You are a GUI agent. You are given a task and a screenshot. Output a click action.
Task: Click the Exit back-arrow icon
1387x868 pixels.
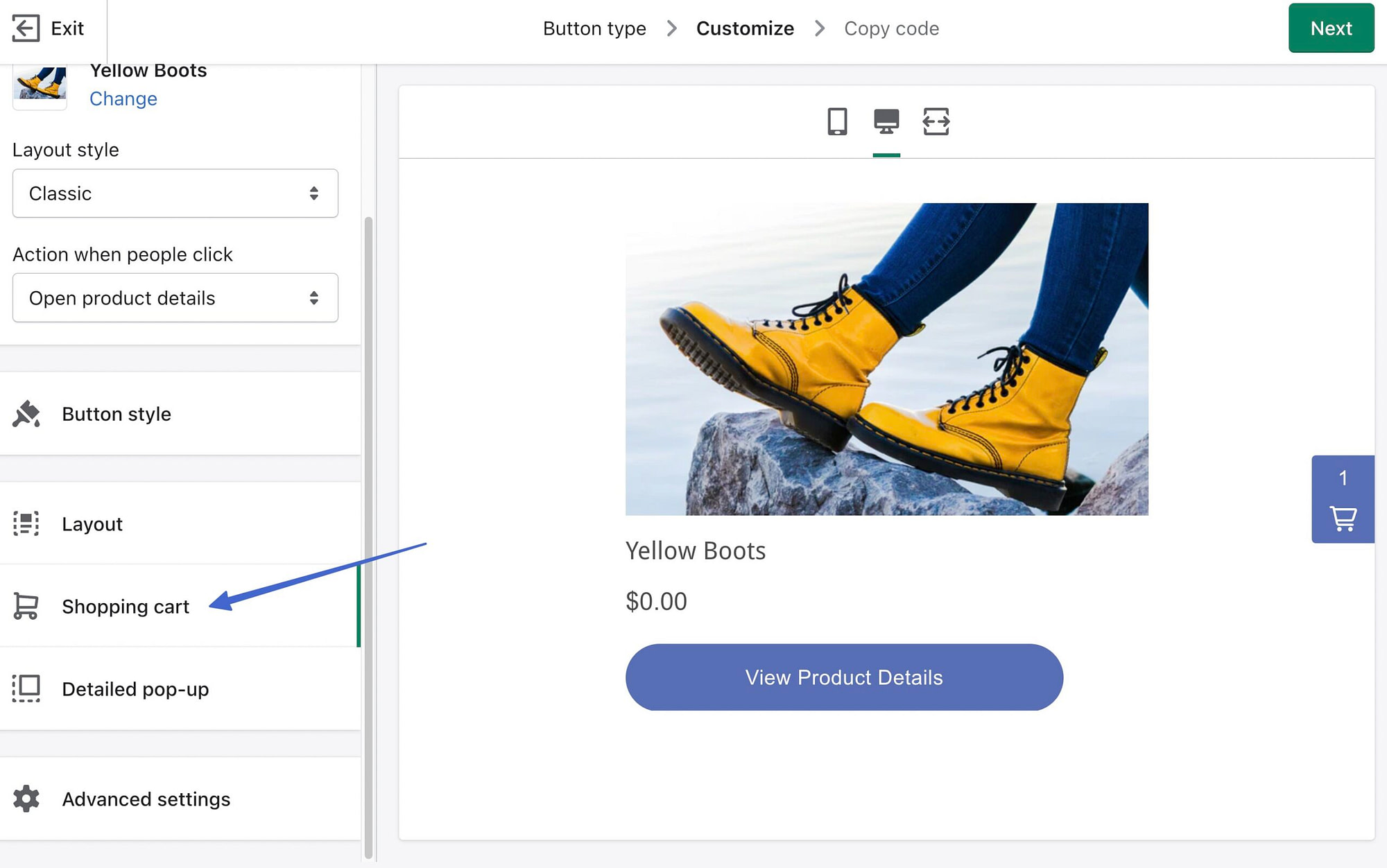(26, 28)
